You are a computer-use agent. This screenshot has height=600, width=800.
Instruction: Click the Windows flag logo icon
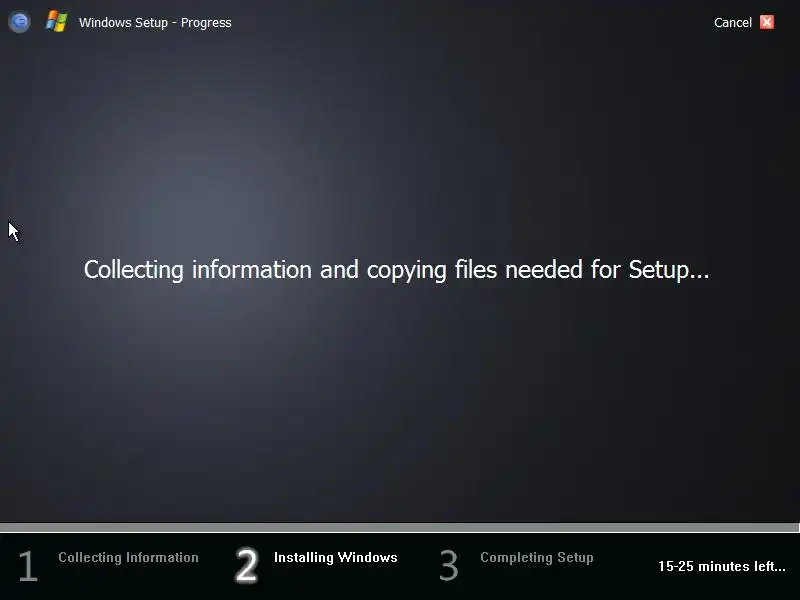point(57,22)
